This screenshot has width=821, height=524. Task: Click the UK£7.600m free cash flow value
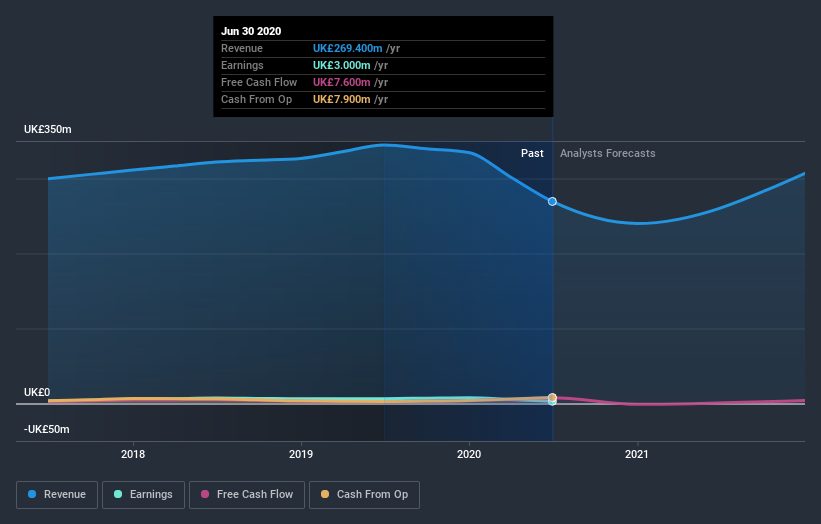(341, 82)
